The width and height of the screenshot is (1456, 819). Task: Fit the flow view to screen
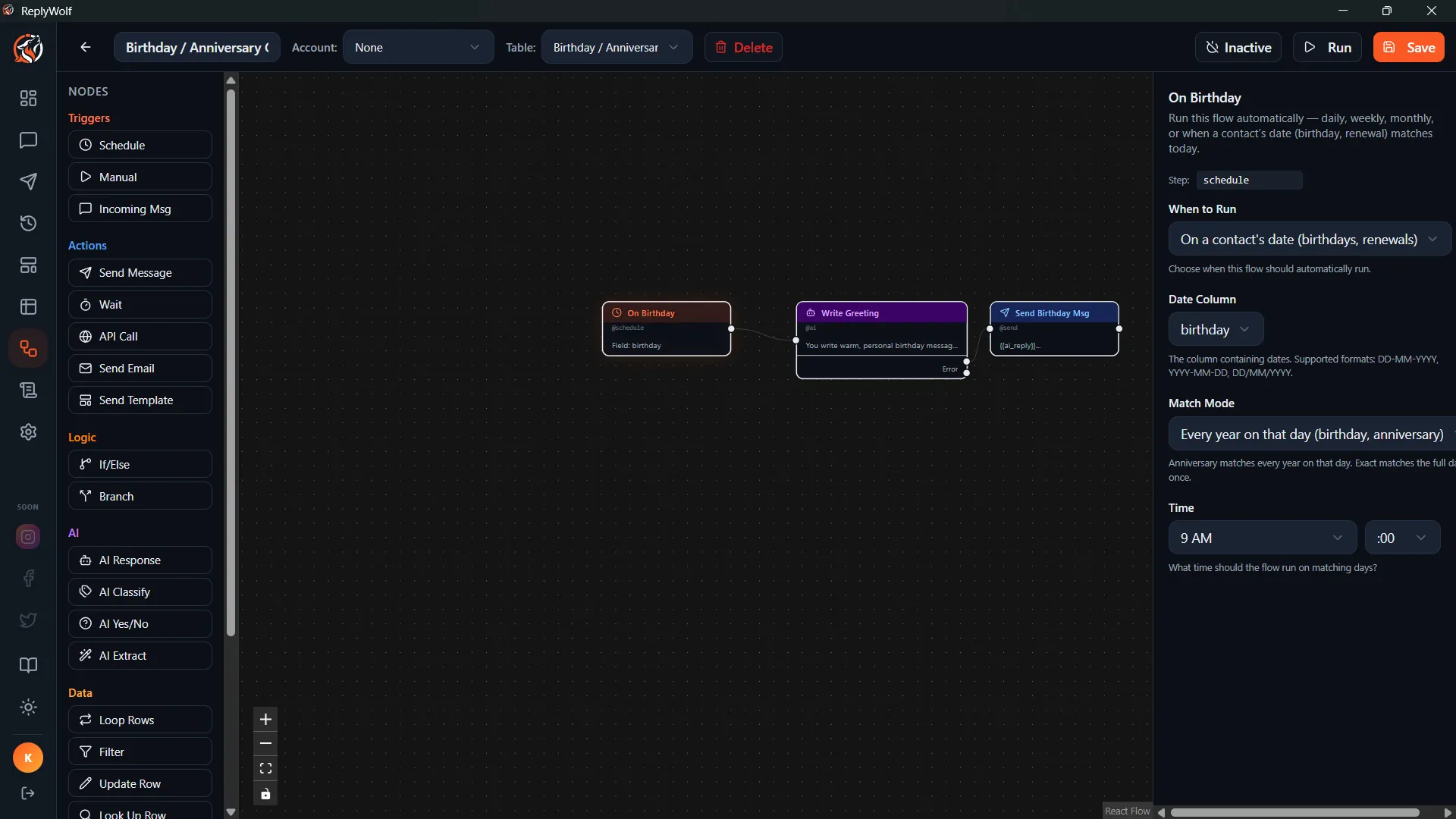pyautogui.click(x=265, y=769)
